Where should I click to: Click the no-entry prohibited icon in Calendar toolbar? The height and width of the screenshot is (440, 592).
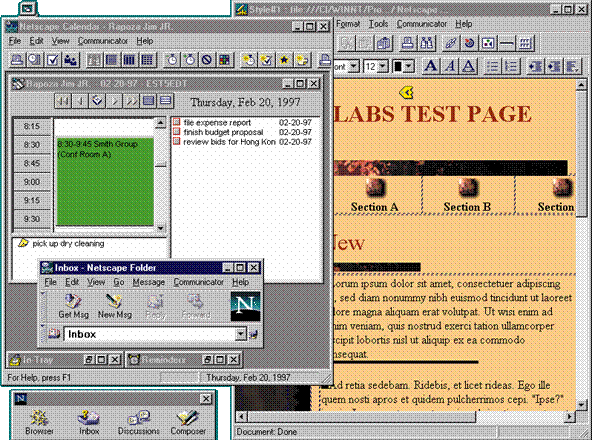tap(207, 60)
